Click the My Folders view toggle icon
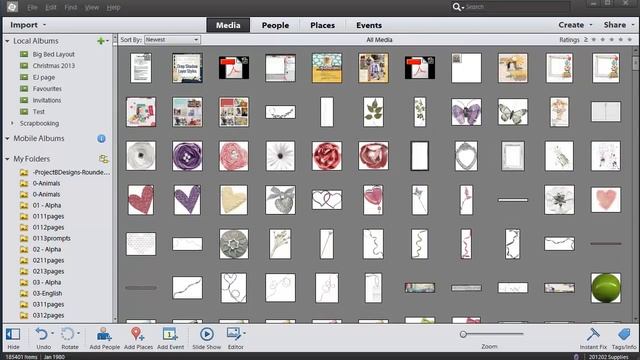The width and height of the screenshot is (640, 360). click(x=104, y=159)
